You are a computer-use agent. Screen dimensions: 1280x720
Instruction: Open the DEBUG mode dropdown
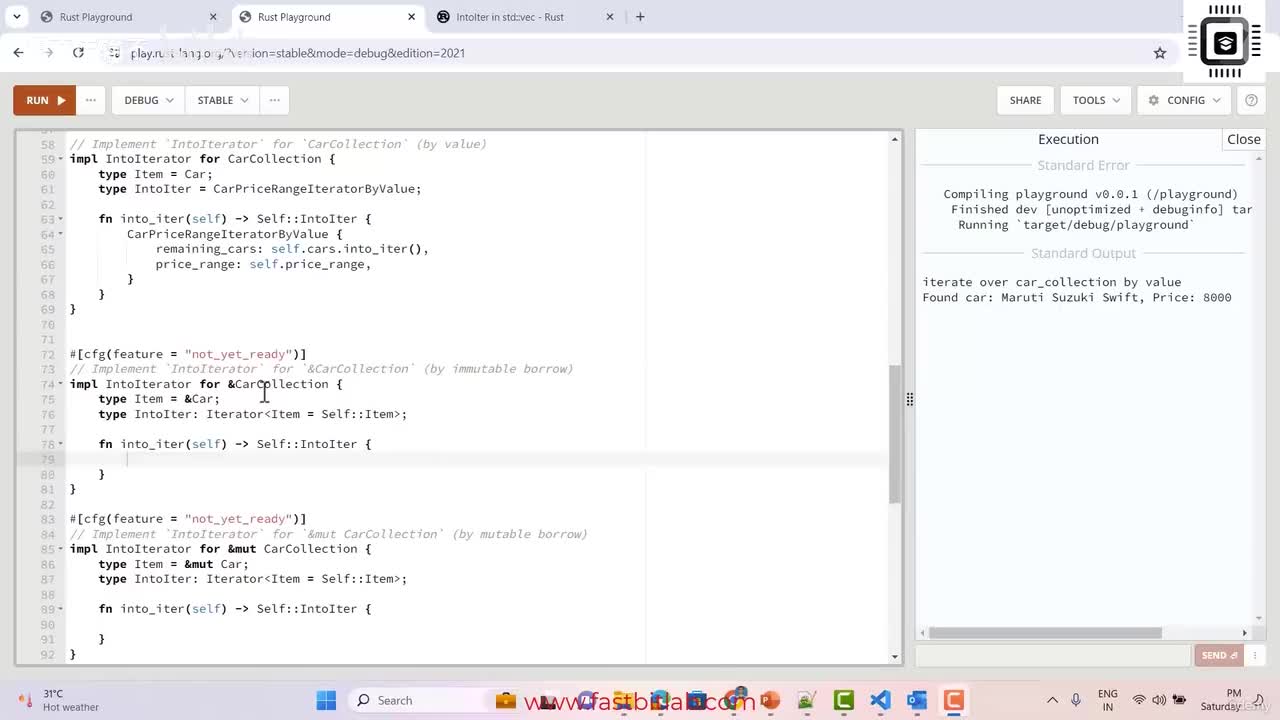(x=149, y=100)
